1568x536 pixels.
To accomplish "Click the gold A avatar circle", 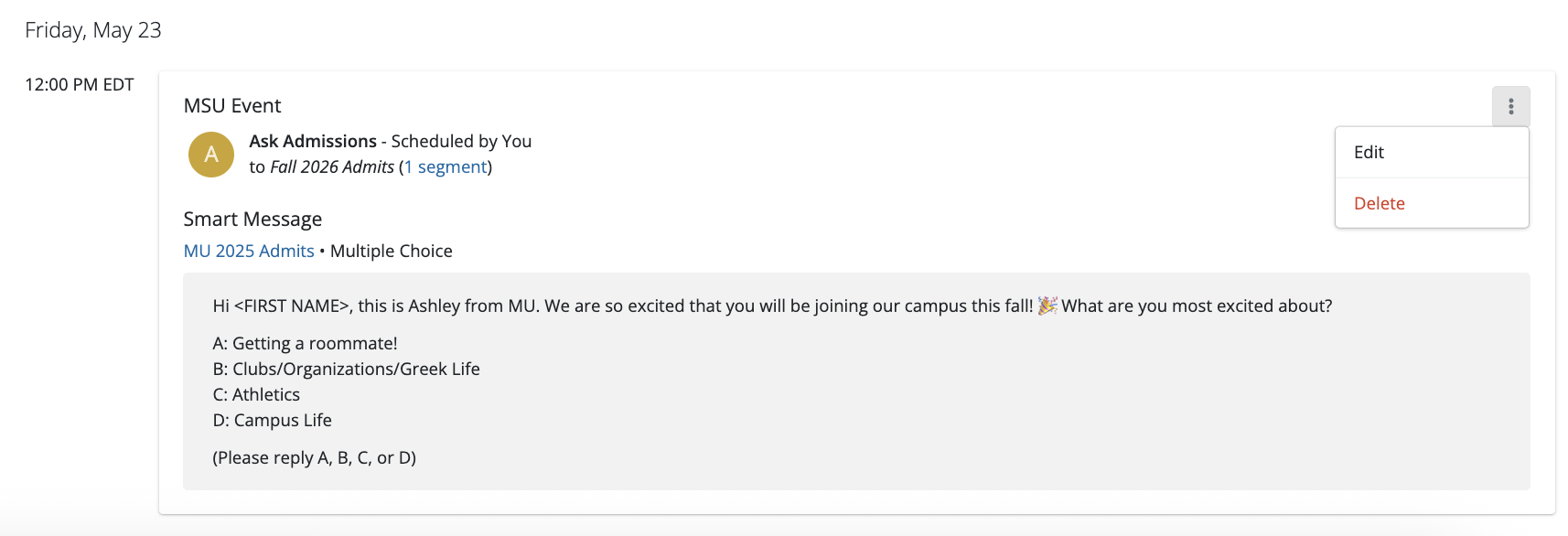I will pyautogui.click(x=211, y=155).
